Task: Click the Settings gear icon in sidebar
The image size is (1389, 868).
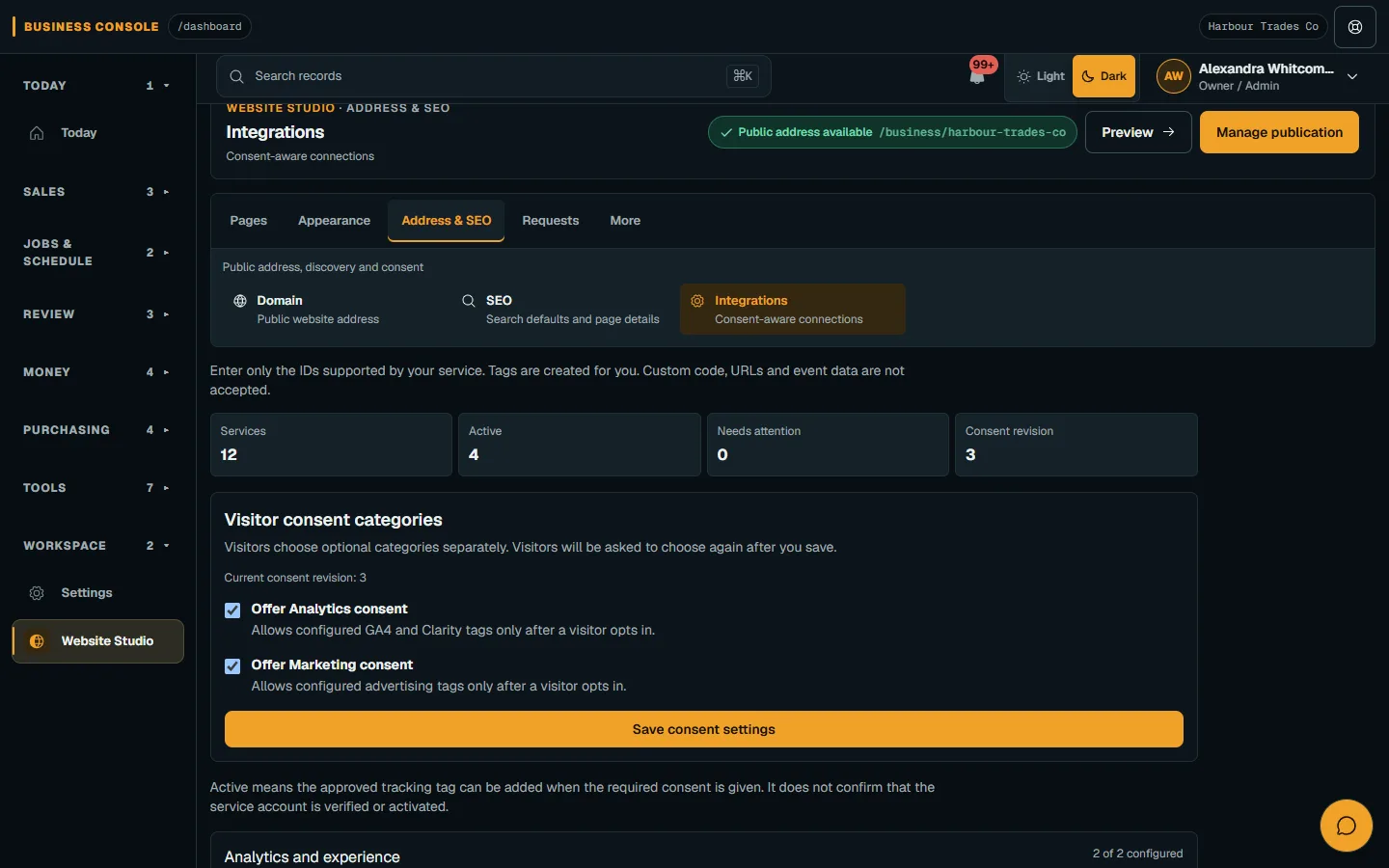Action: click(x=37, y=593)
